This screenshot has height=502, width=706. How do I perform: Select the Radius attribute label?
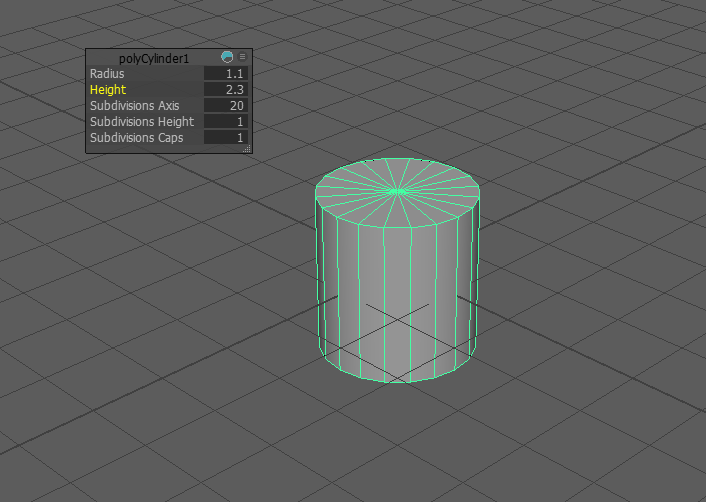point(107,73)
